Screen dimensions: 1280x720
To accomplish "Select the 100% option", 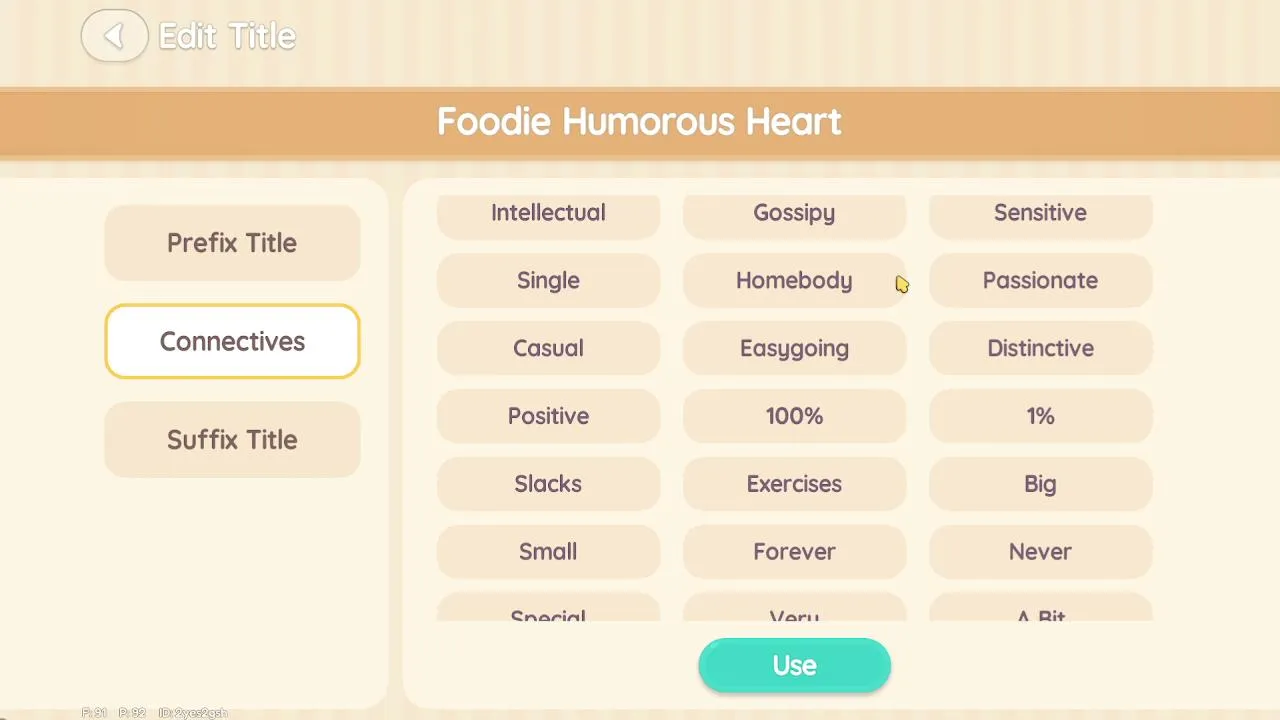I will (x=794, y=417).
